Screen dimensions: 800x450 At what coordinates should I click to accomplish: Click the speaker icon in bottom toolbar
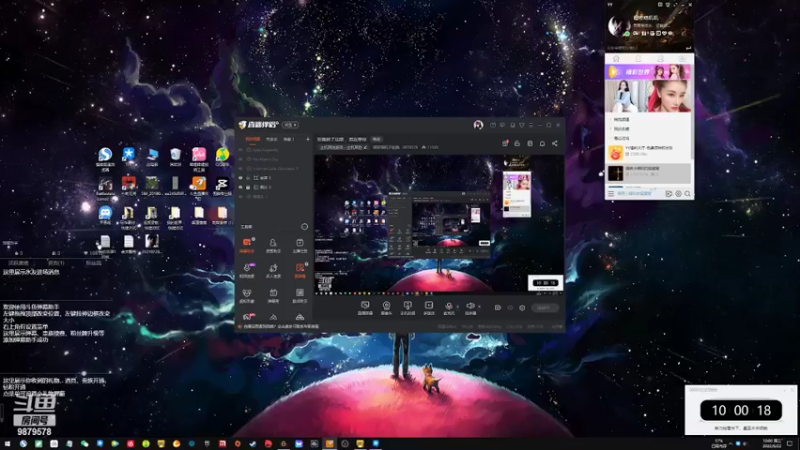[470, 307]
